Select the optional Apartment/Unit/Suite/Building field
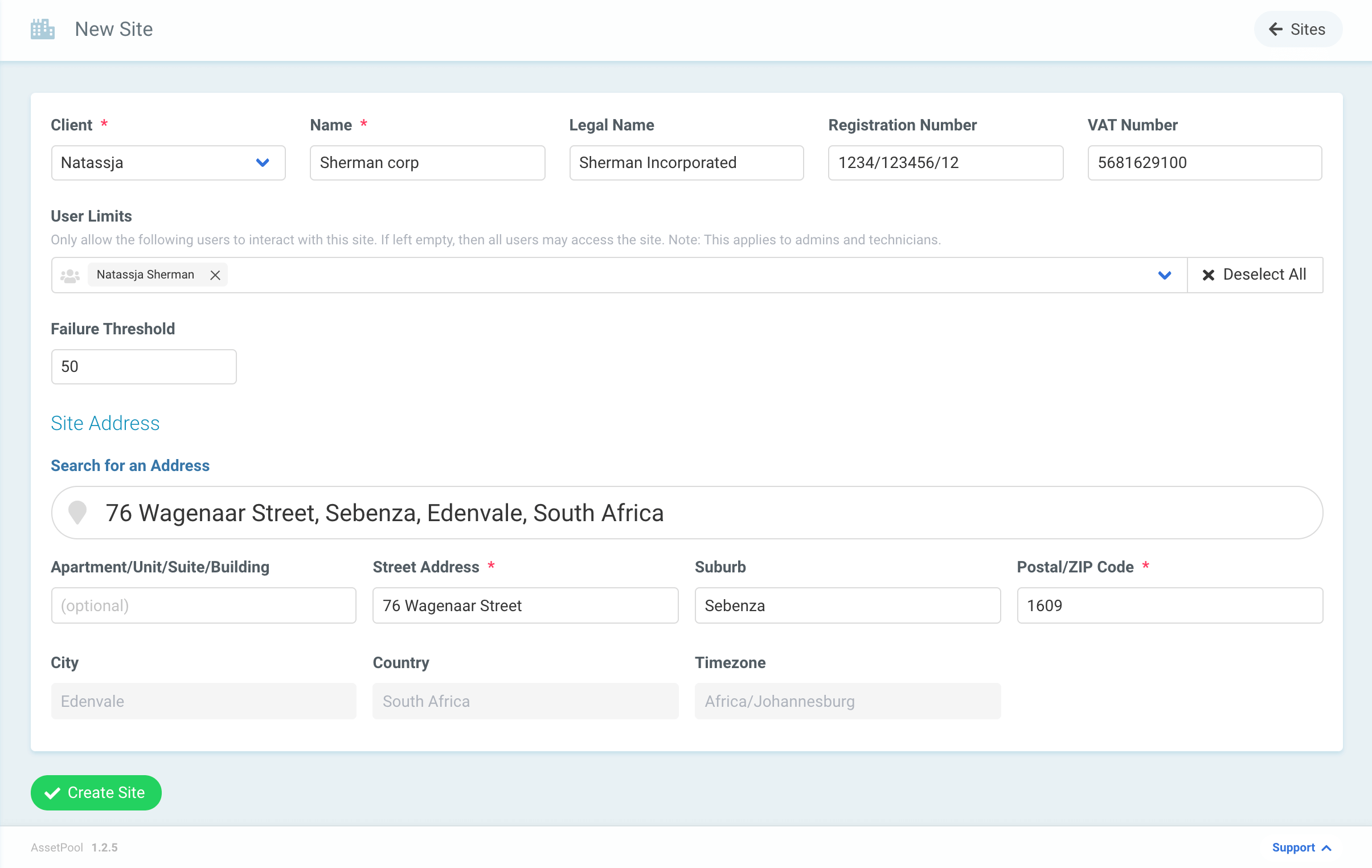The image size is (1372, 868). (x=203, y=605)
